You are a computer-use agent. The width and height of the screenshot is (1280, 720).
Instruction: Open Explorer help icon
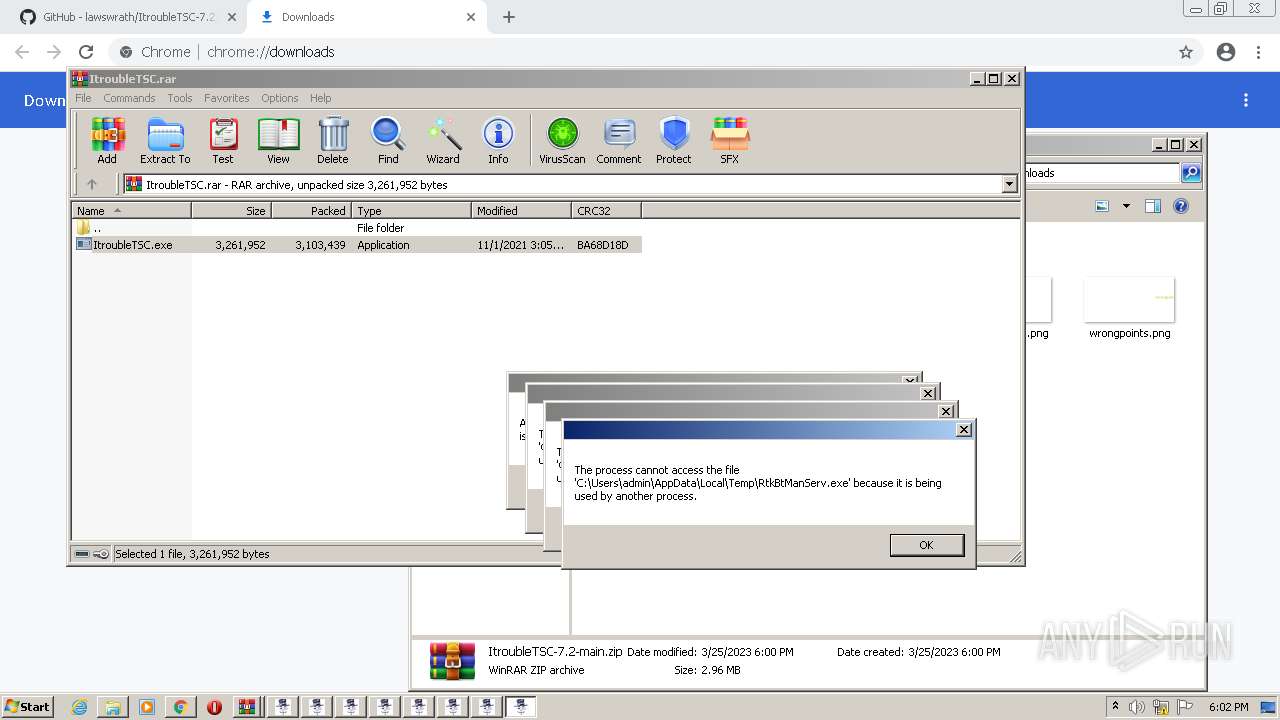tap(1181, 206)
